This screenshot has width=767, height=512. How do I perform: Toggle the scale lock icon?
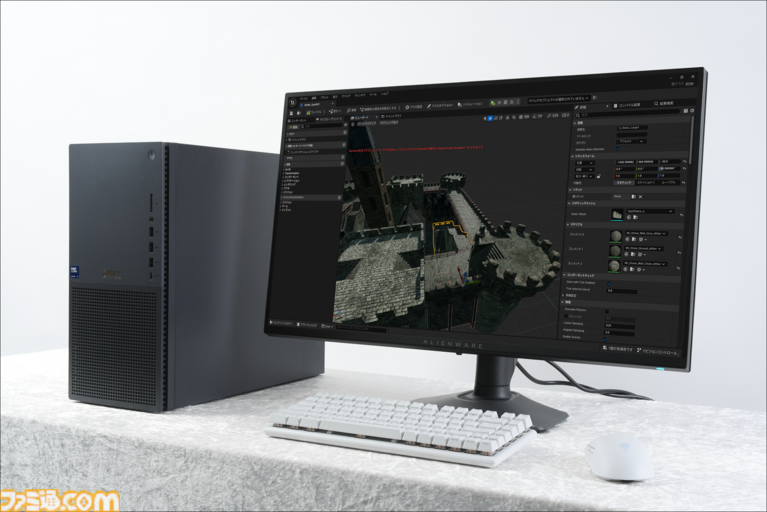599,176
